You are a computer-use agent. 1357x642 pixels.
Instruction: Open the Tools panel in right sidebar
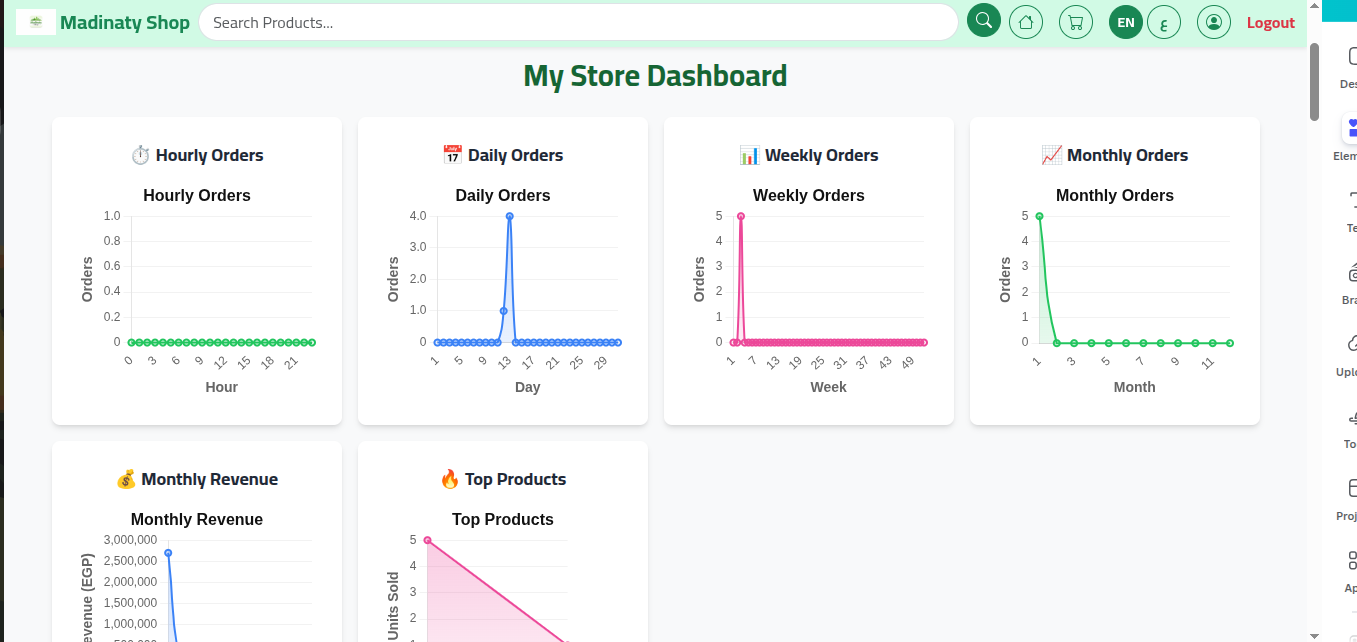click(x=1351, y=424)
